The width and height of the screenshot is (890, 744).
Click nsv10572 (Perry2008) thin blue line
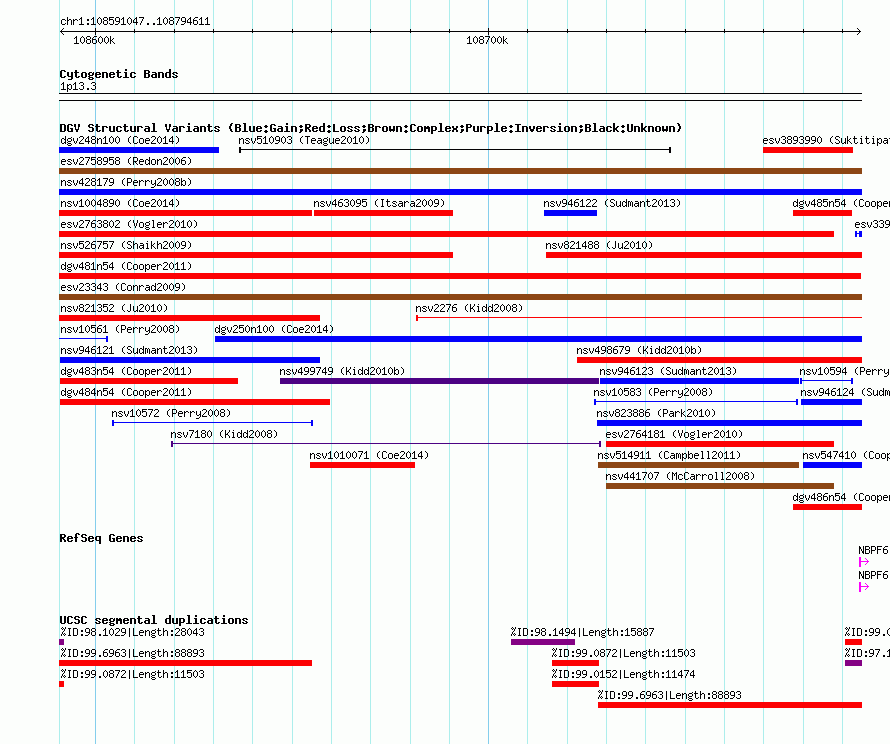pyautogui.click(x=212, y=423)
